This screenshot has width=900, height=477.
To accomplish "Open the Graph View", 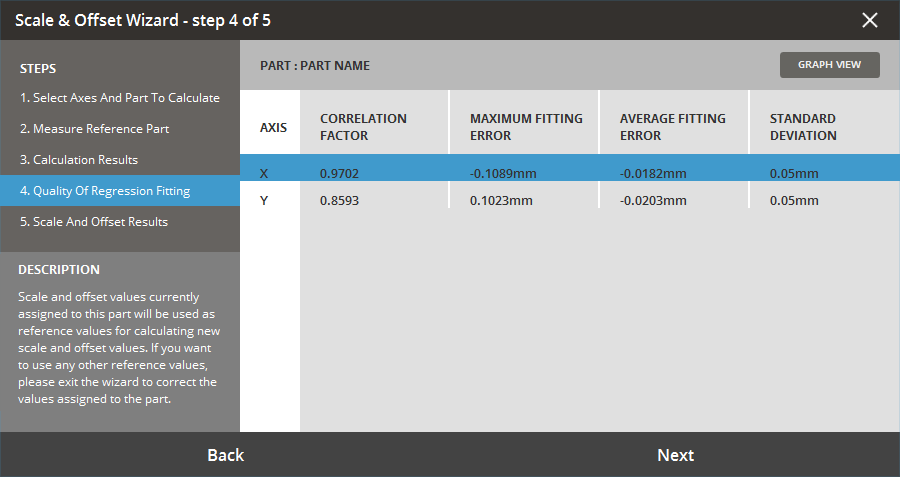I will pos(829,65).
